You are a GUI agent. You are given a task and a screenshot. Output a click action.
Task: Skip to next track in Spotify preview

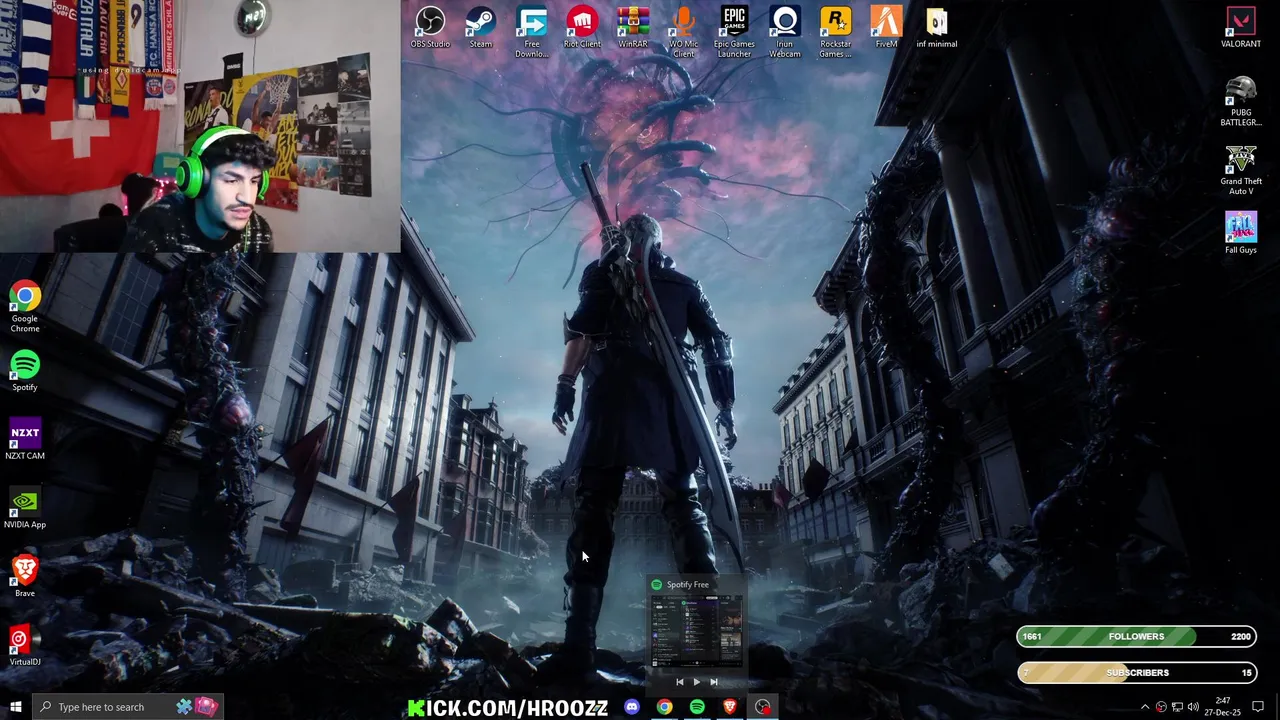click(x=714, y=682)
